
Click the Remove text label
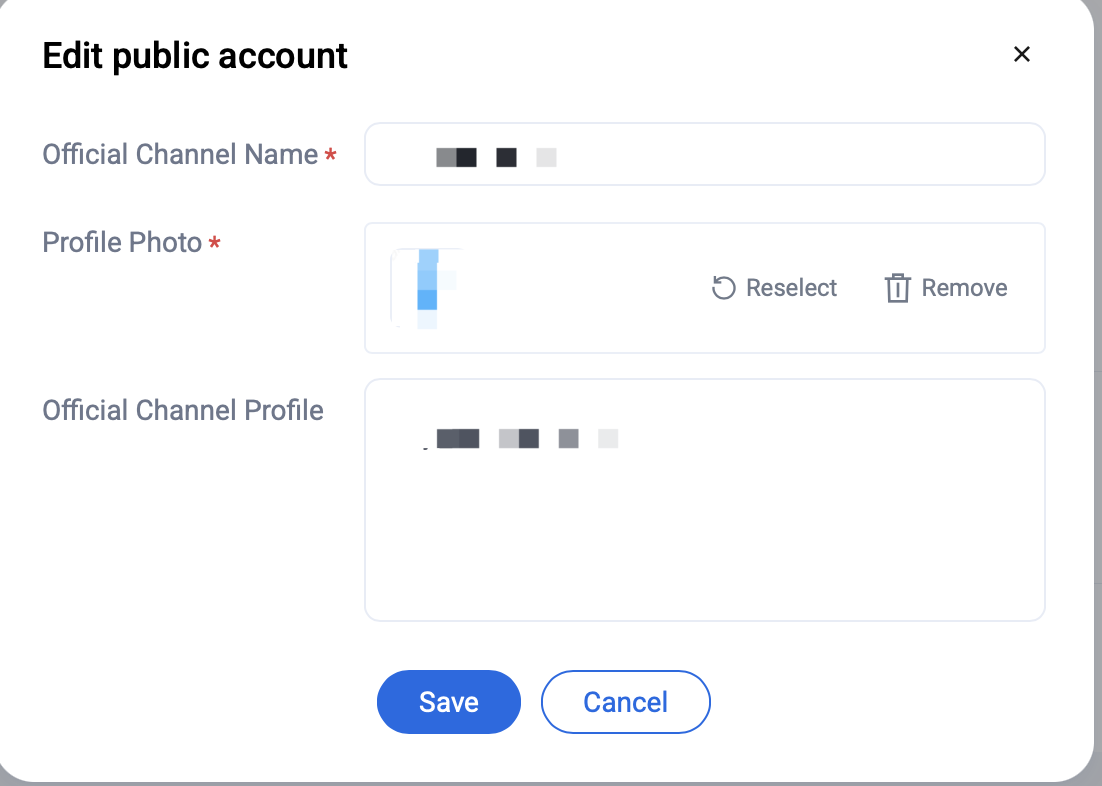[x=964, y=288]
